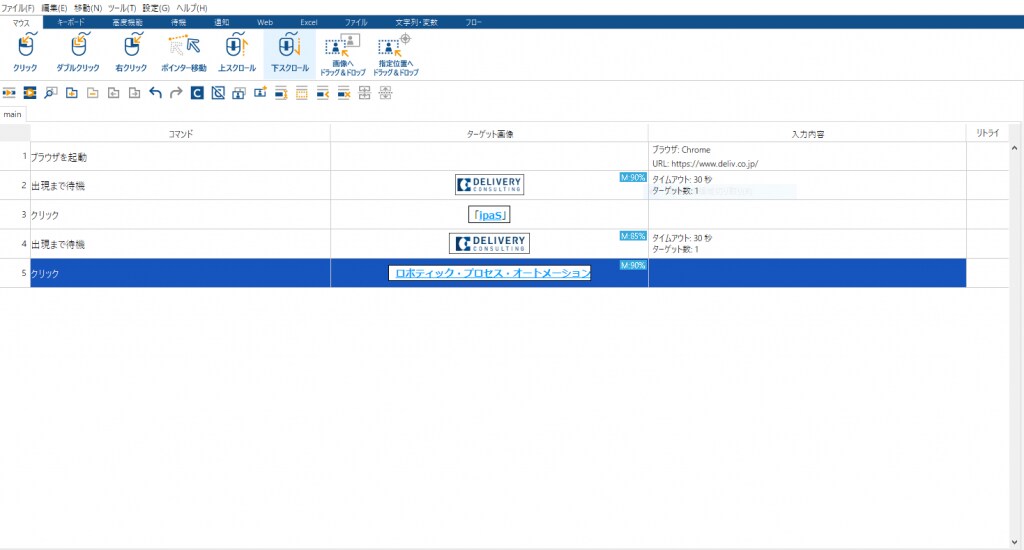
Task: Click the magnifier search toolbar icon
Action: point(51,93)
